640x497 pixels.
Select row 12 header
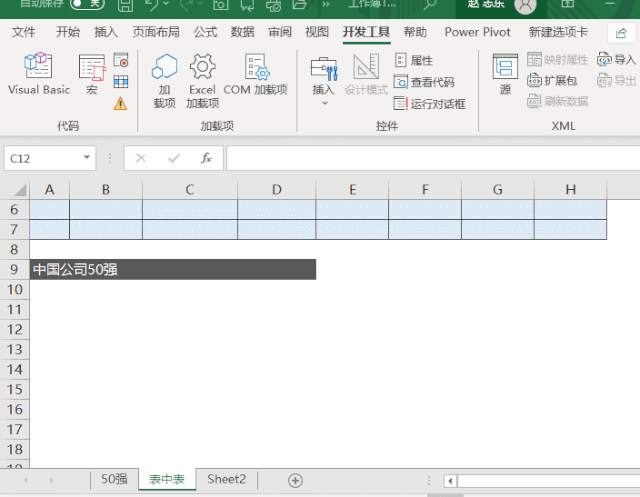[14, 329]
